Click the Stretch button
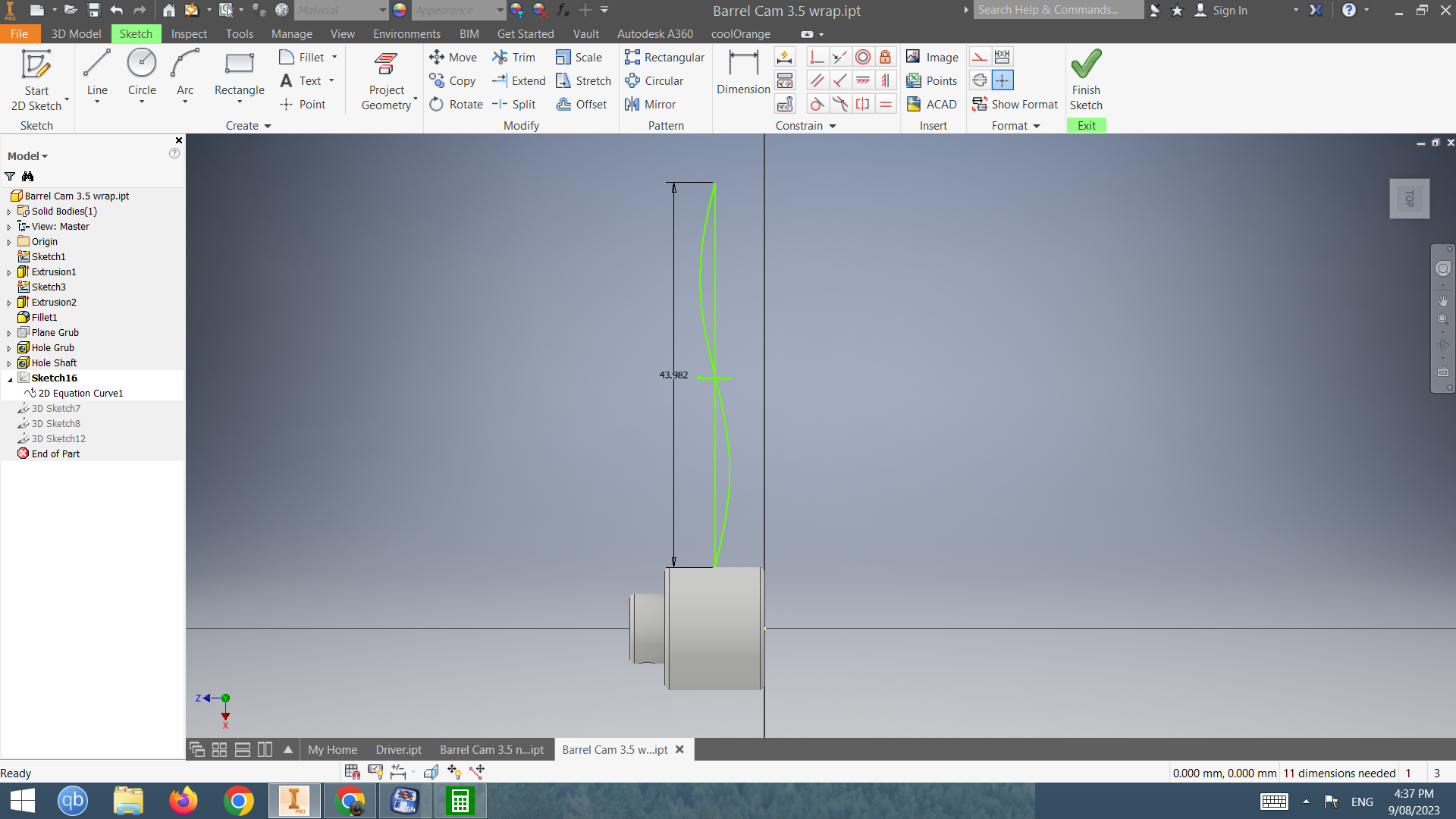 point(583,80)
